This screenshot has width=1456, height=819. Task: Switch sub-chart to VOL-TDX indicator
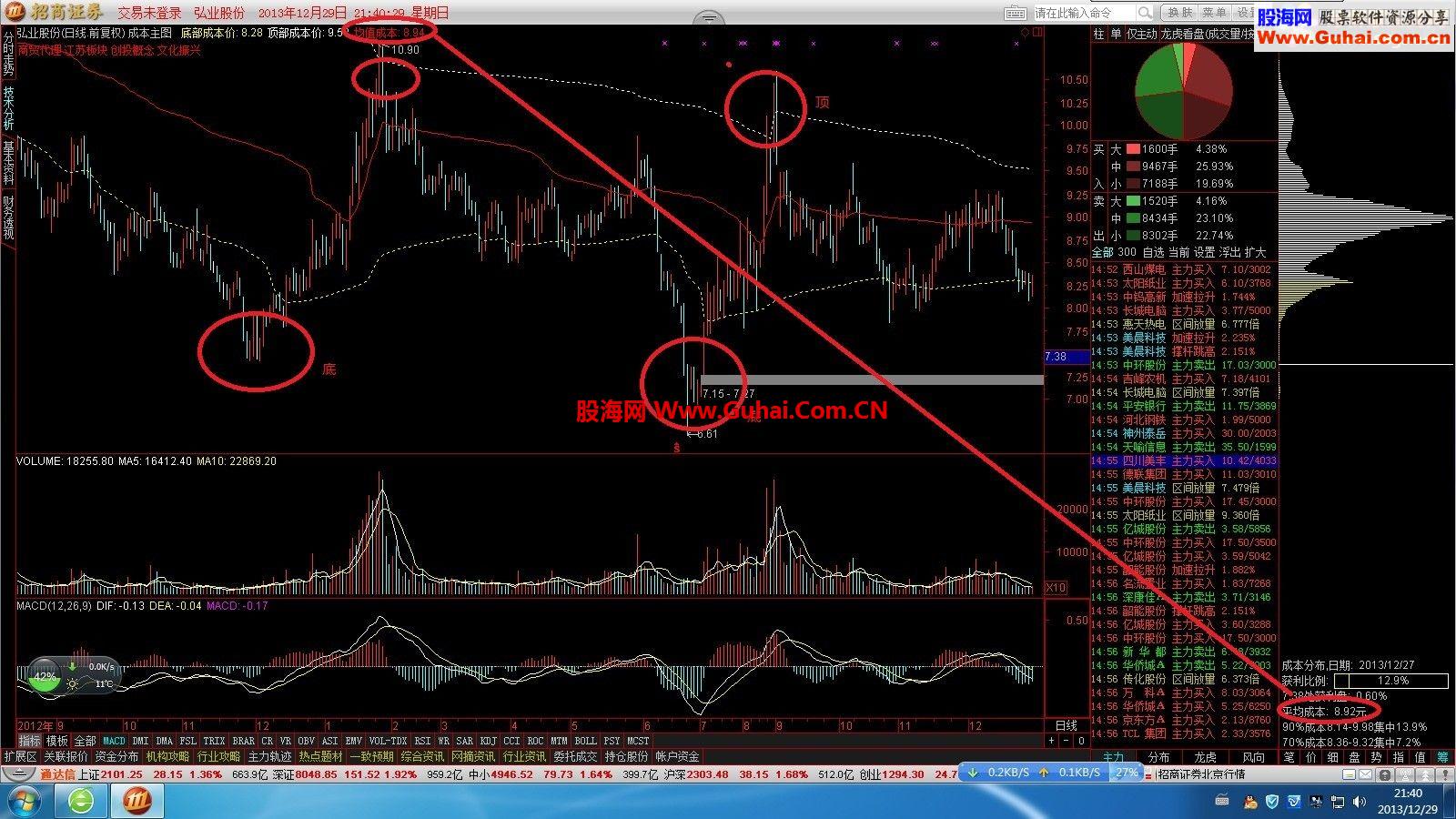(389, 742)
